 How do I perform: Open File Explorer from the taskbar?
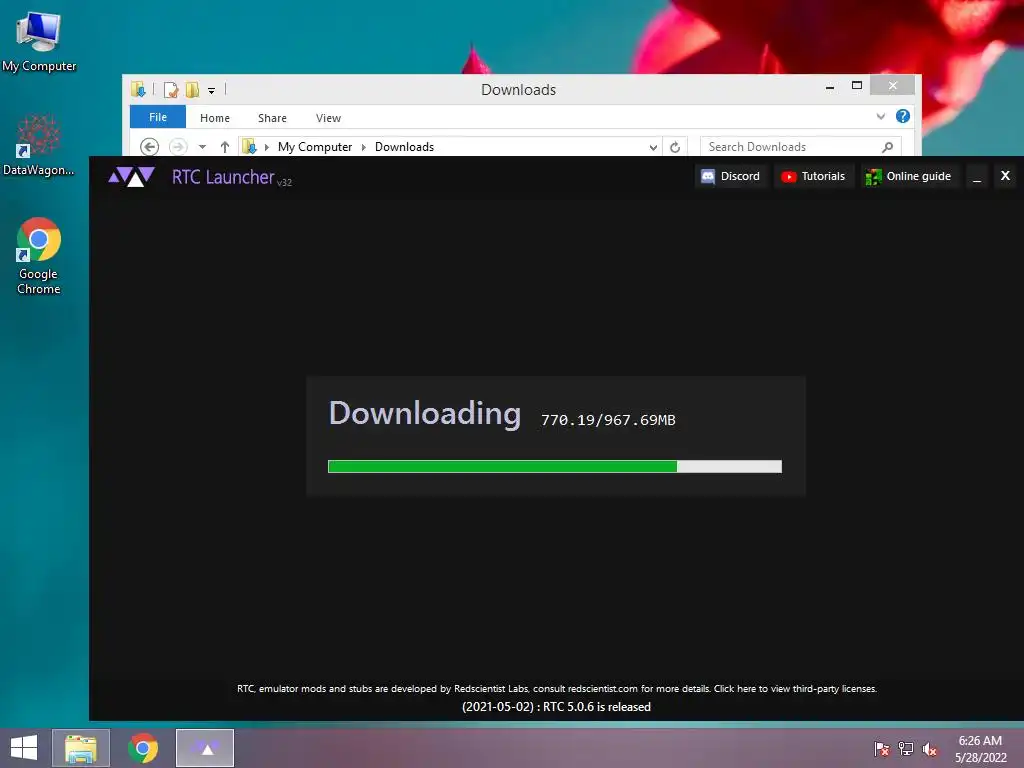(81, 748)
